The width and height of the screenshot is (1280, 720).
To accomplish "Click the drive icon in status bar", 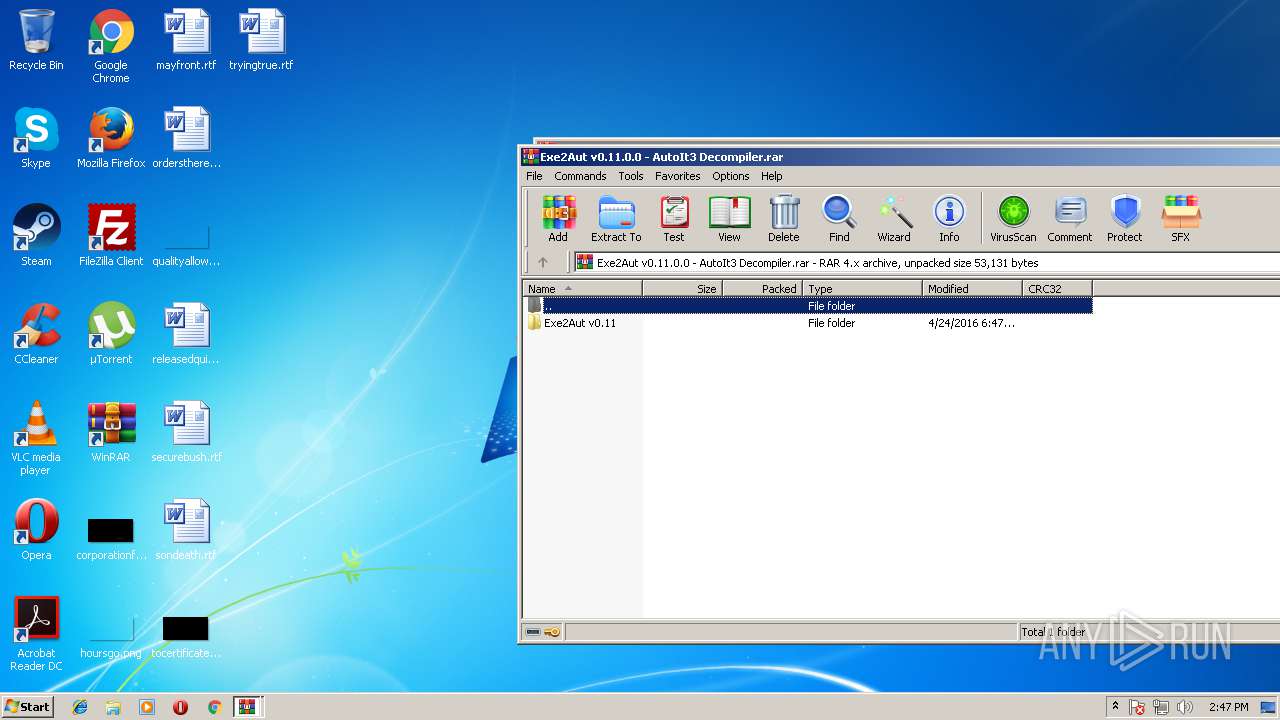I will 533,632.
